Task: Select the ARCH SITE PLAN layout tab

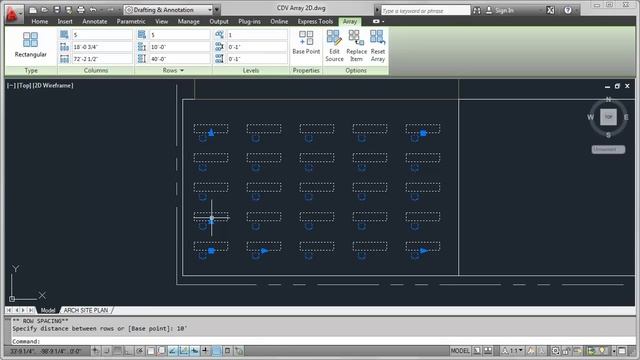Action: 86,310
